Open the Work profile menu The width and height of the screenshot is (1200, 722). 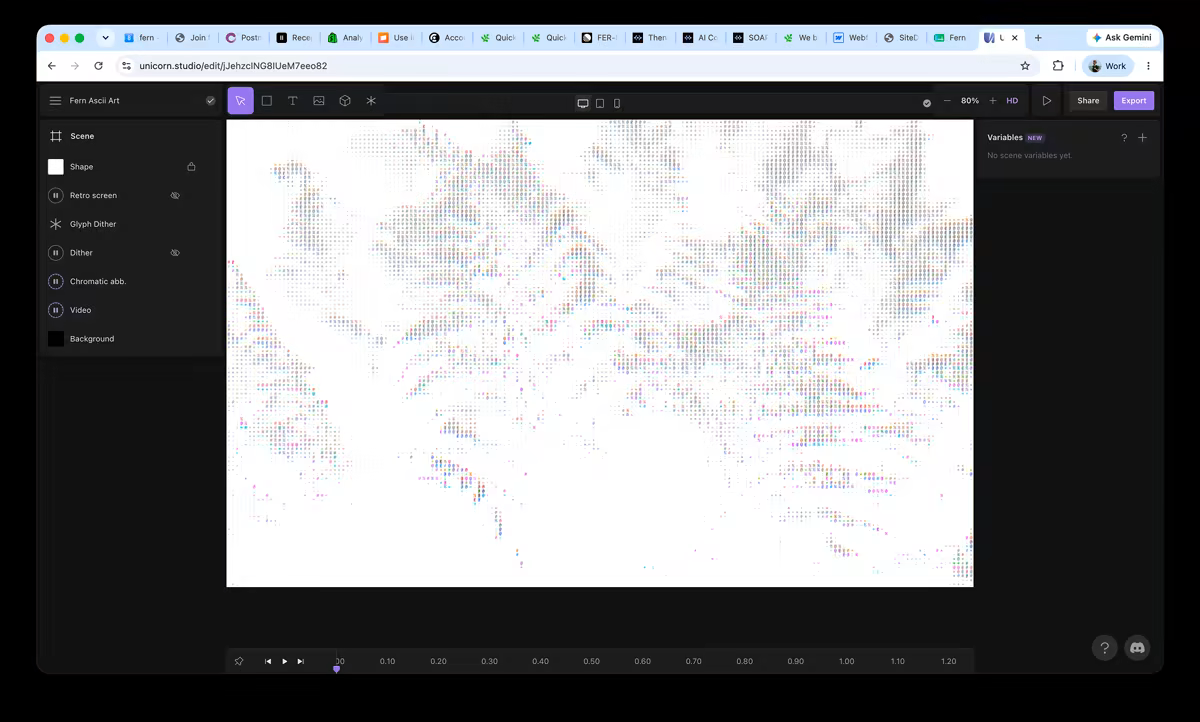pos(1107,66)
